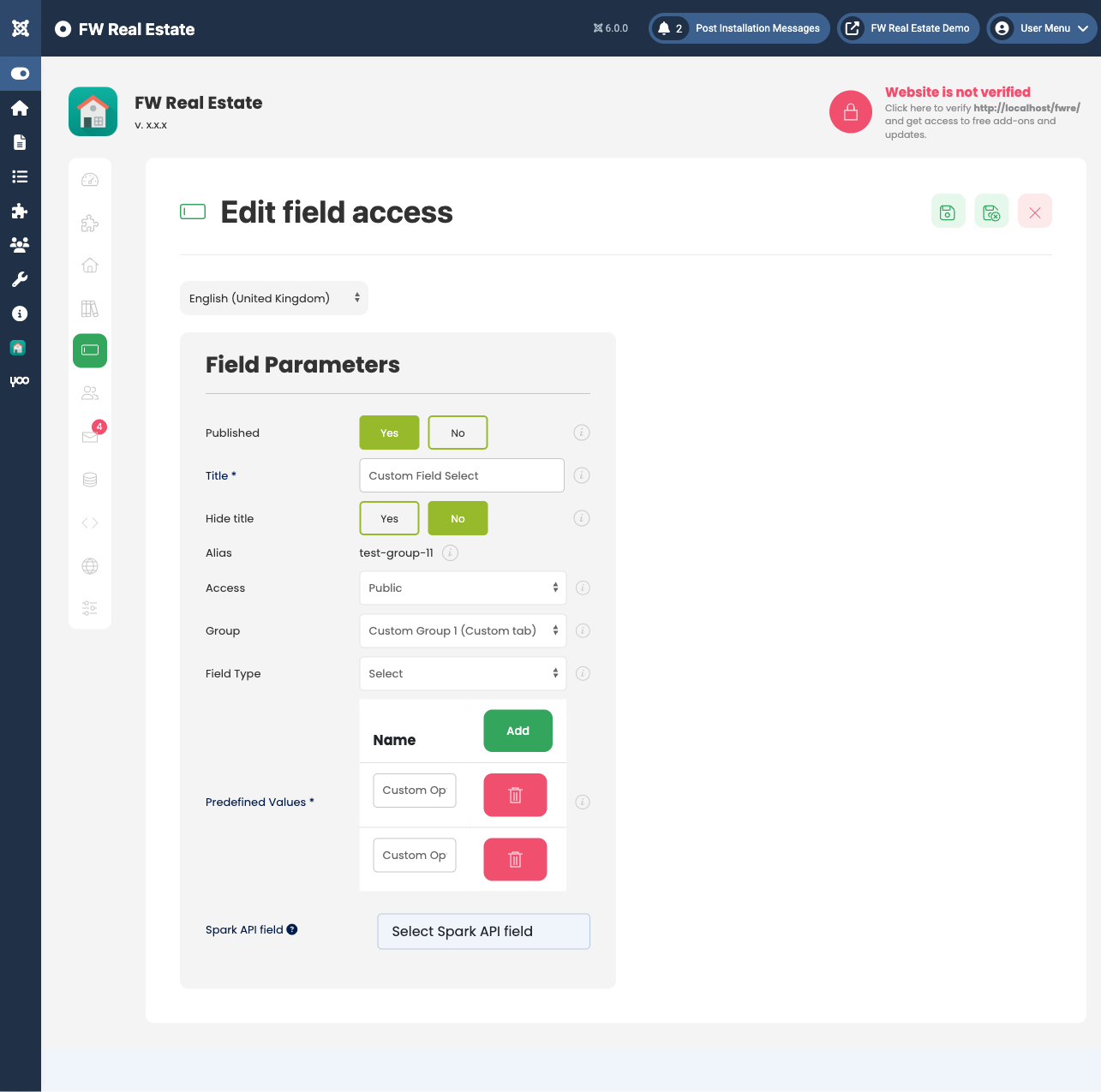Open the dashboard speedometer icon in component sidebar
This screenshot has height=1092, width=1101.
[89, 180]
